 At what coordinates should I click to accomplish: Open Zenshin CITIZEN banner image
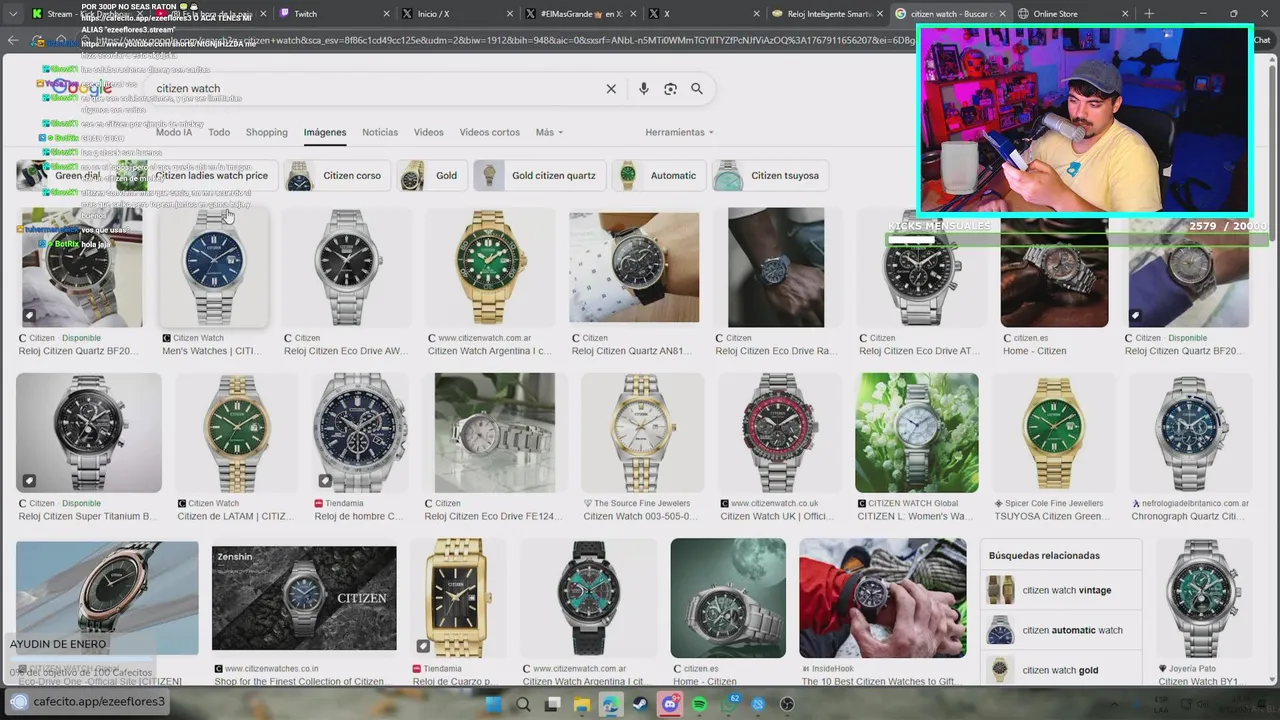pos(304,599)
